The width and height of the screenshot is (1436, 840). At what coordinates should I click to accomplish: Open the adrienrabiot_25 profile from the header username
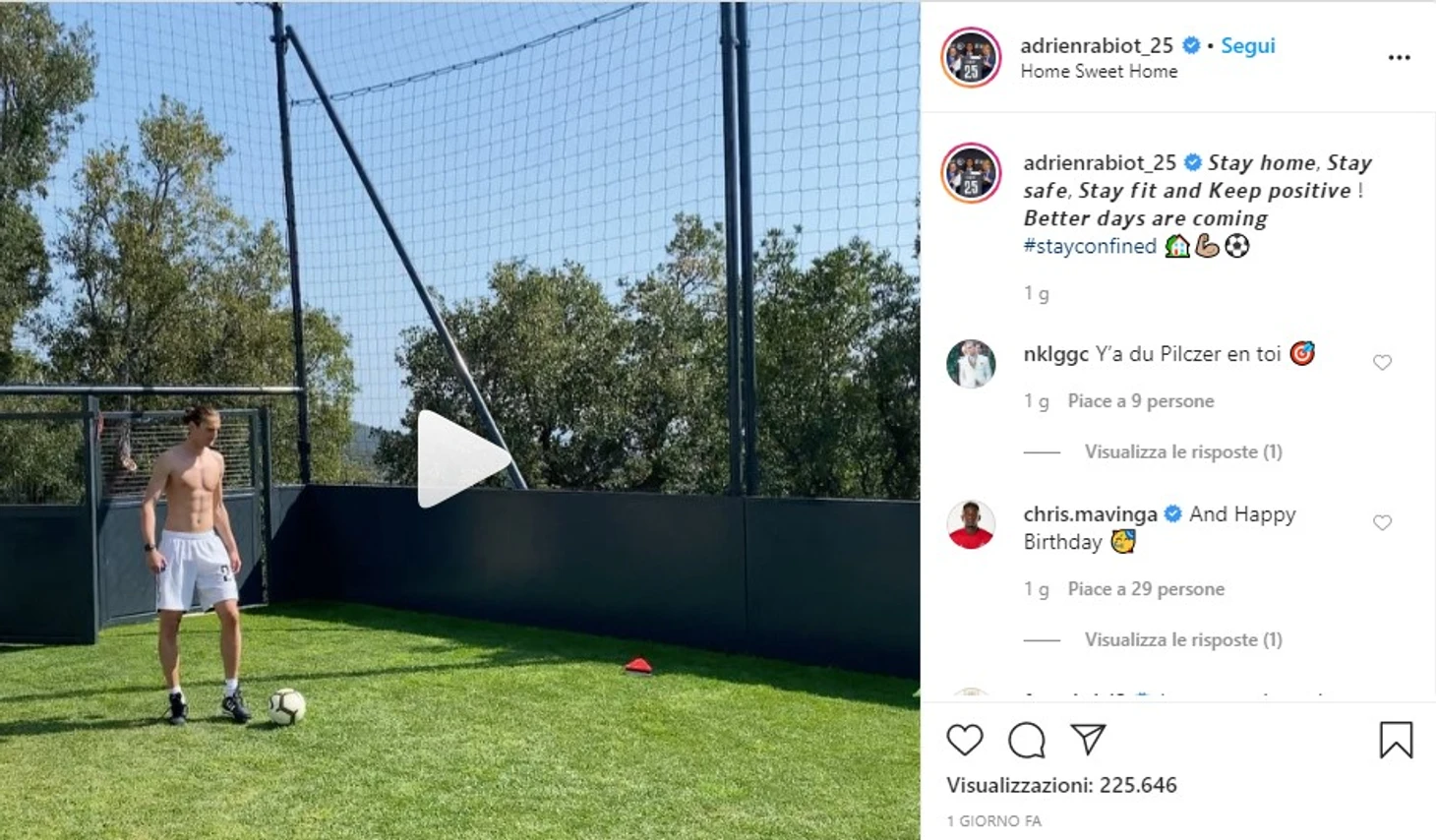1097,45
